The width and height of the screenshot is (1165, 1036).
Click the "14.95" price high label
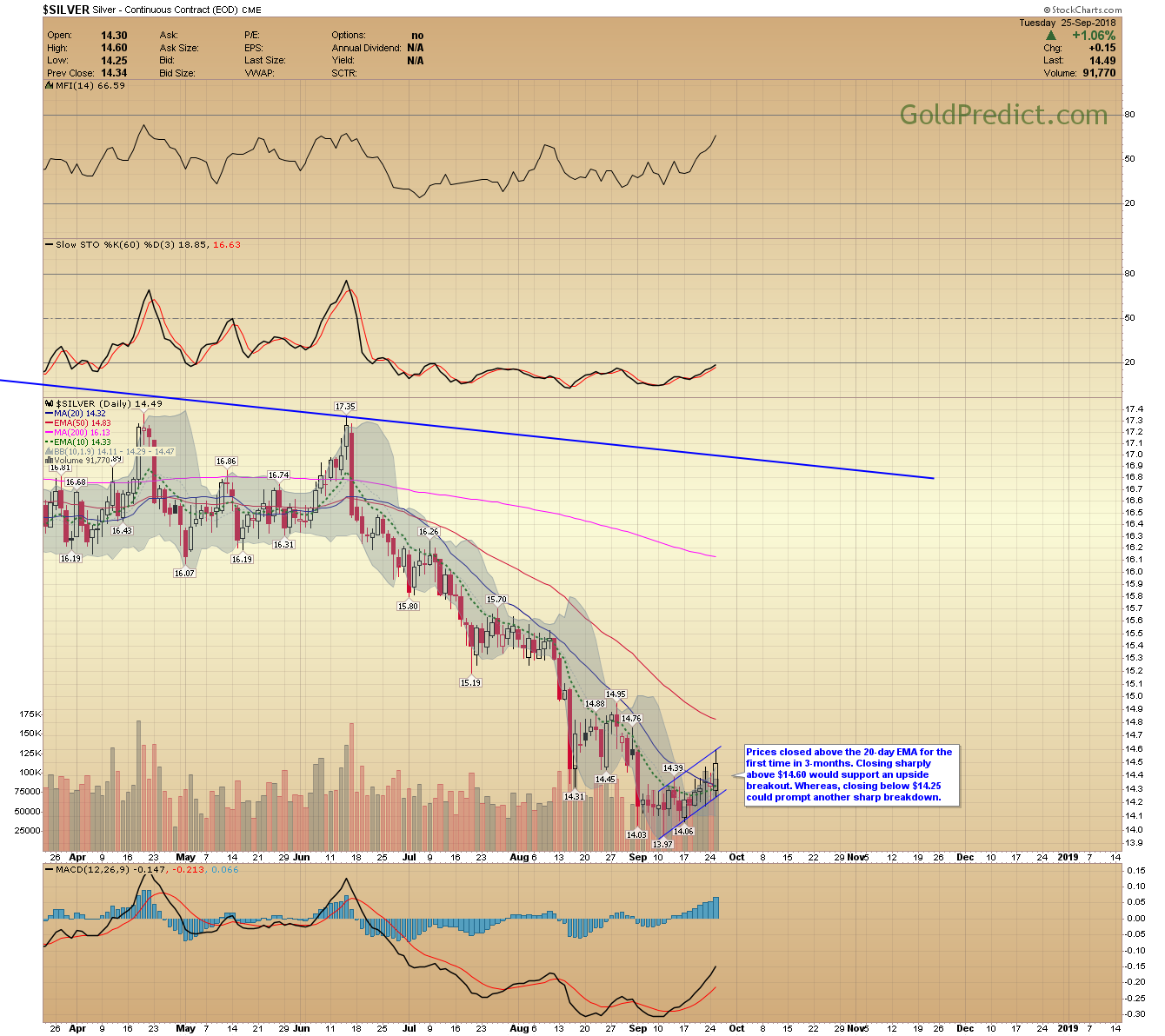[x=616, y=694]
